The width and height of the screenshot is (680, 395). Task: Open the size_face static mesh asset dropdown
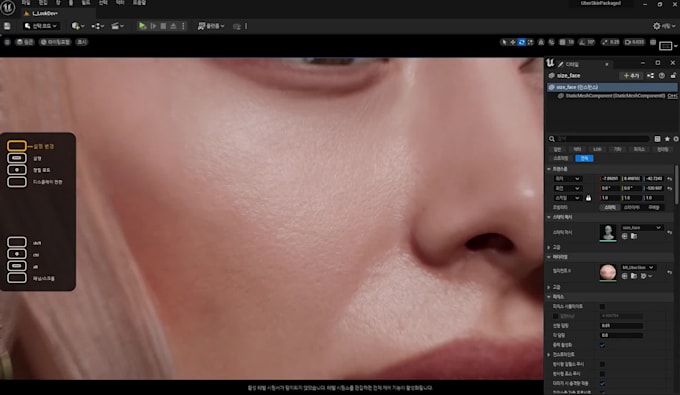641,228
